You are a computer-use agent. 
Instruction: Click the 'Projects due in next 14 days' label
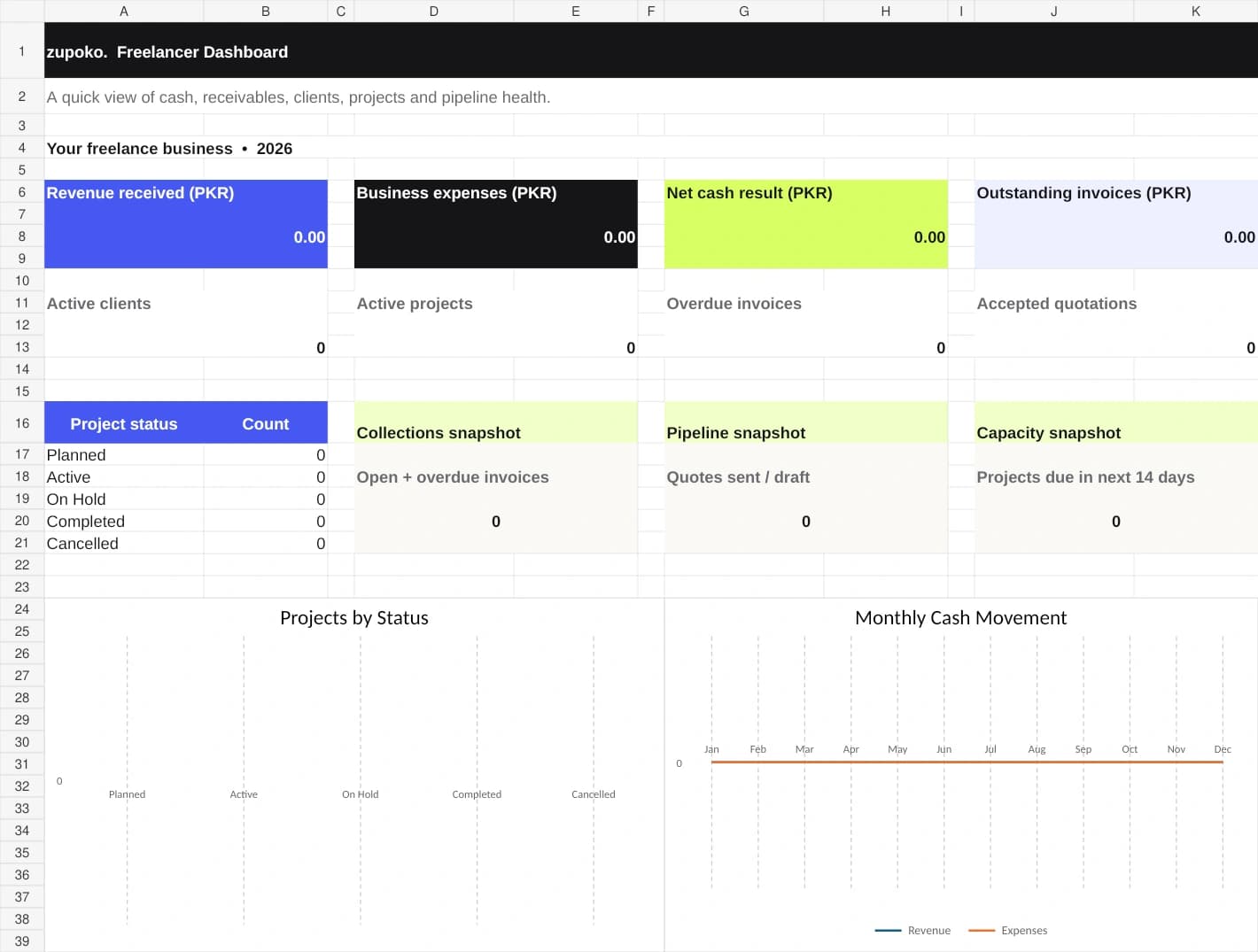(x=1085, y=477)
